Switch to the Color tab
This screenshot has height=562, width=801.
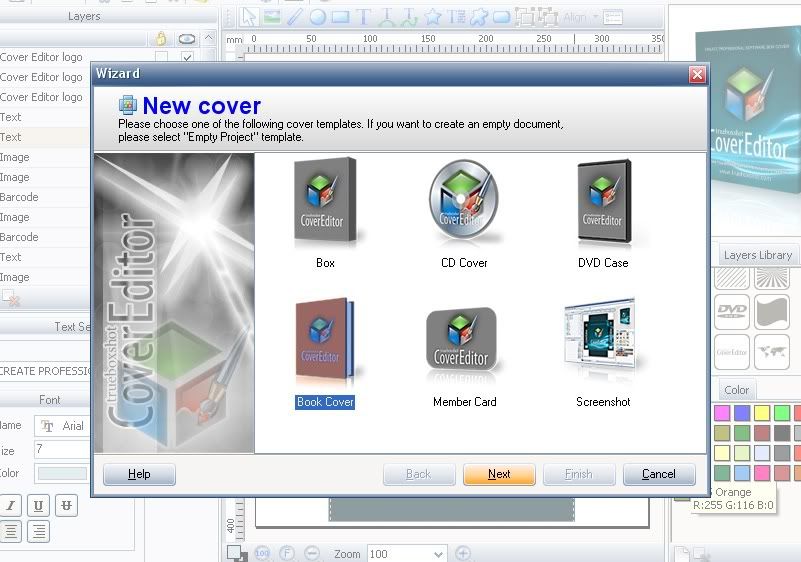(736, 390)
